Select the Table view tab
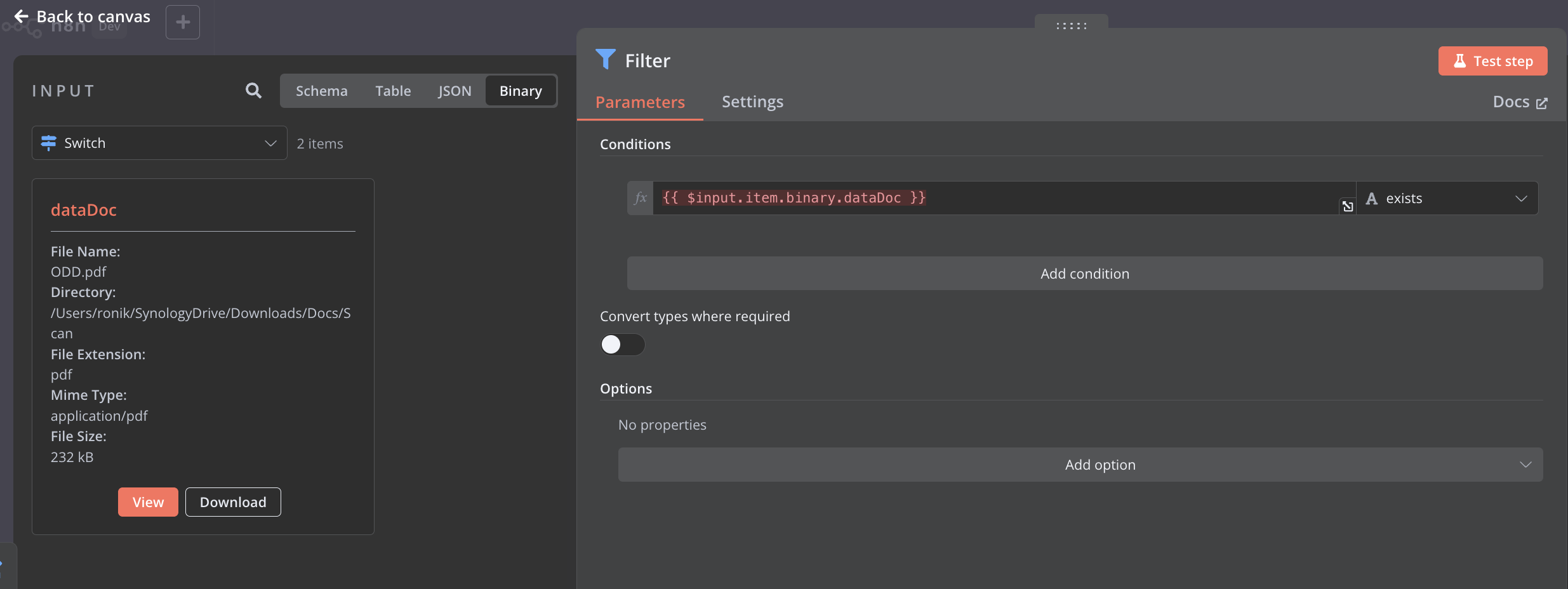 coord(393,91)
